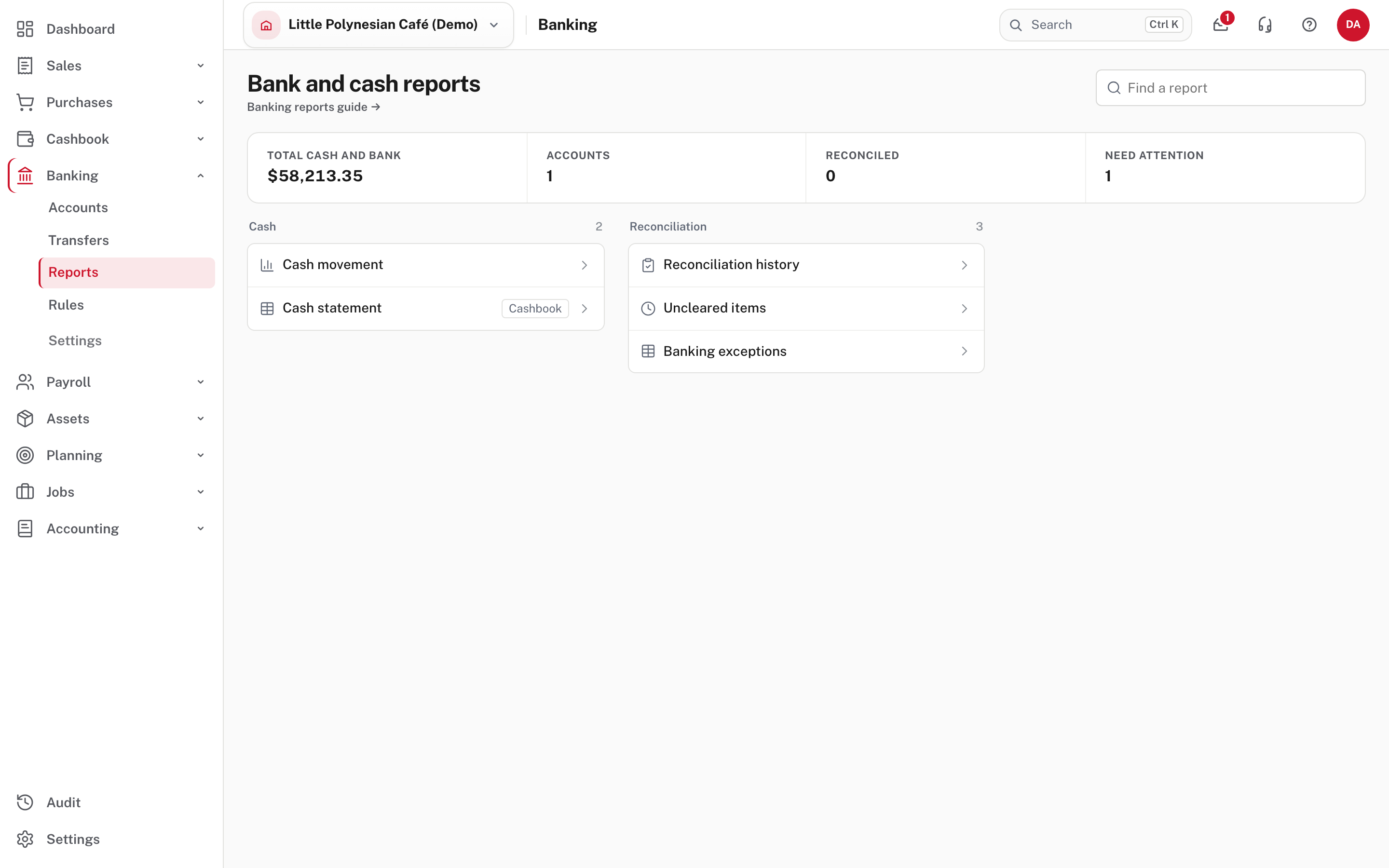This screenshot has height=868, width=1389.
Task: Open the inbox notifications icon
Action: [1221, 25]
